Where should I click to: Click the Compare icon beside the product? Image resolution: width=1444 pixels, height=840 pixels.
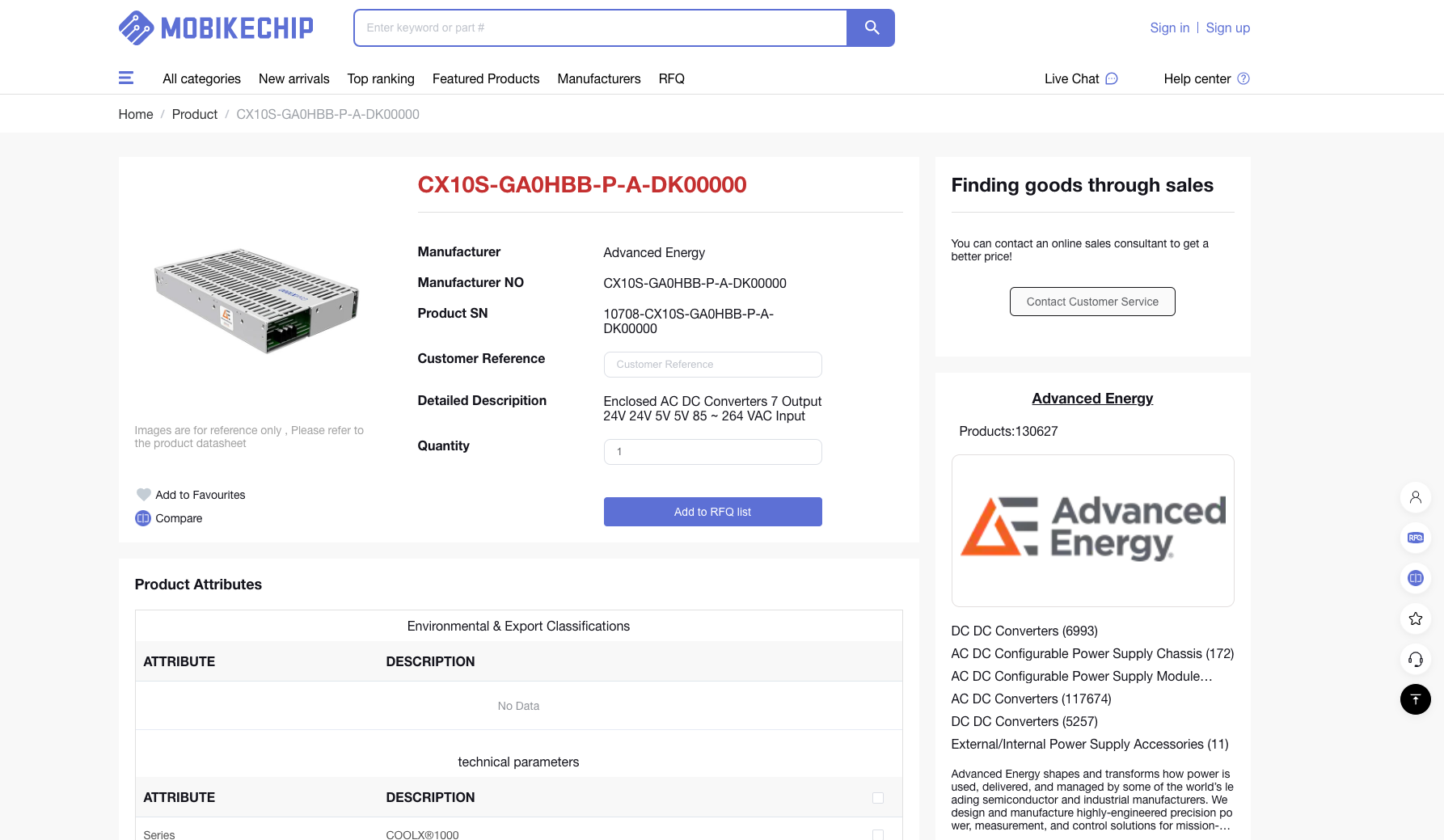[143, 518]
